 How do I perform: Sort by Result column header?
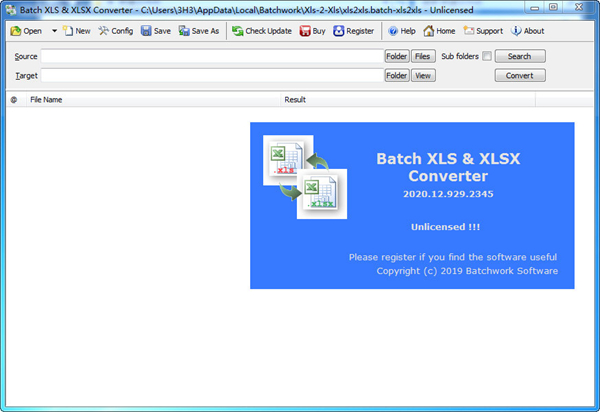408,100
